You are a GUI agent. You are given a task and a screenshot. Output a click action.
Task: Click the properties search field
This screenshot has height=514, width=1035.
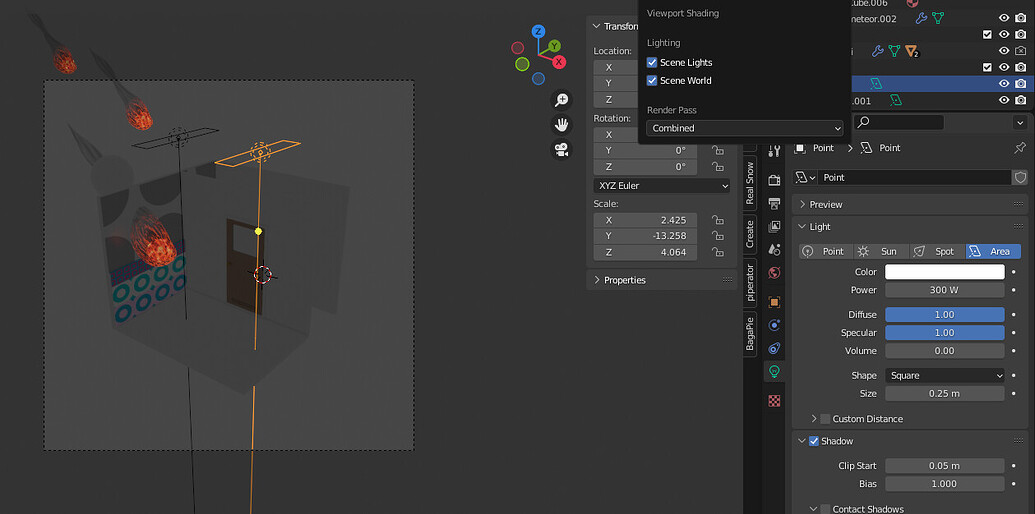click(899, 123)
